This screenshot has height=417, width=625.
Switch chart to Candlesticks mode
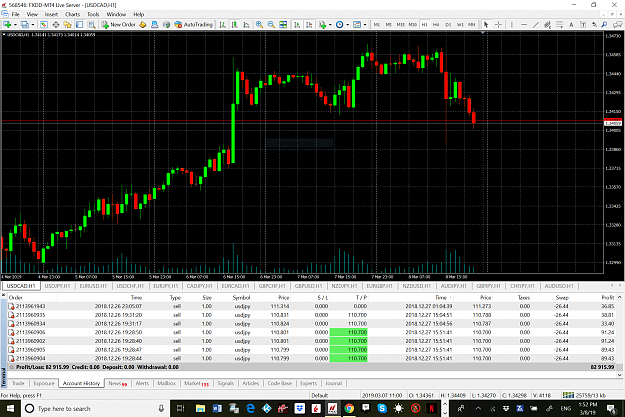pyautogui.click(x=234, y=25)
